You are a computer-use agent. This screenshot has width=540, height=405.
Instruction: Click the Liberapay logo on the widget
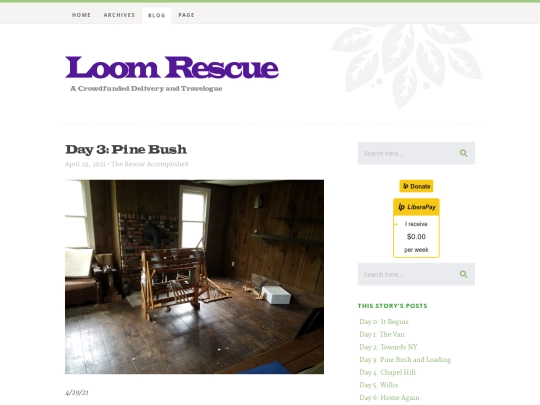click(x=416, y=207)
